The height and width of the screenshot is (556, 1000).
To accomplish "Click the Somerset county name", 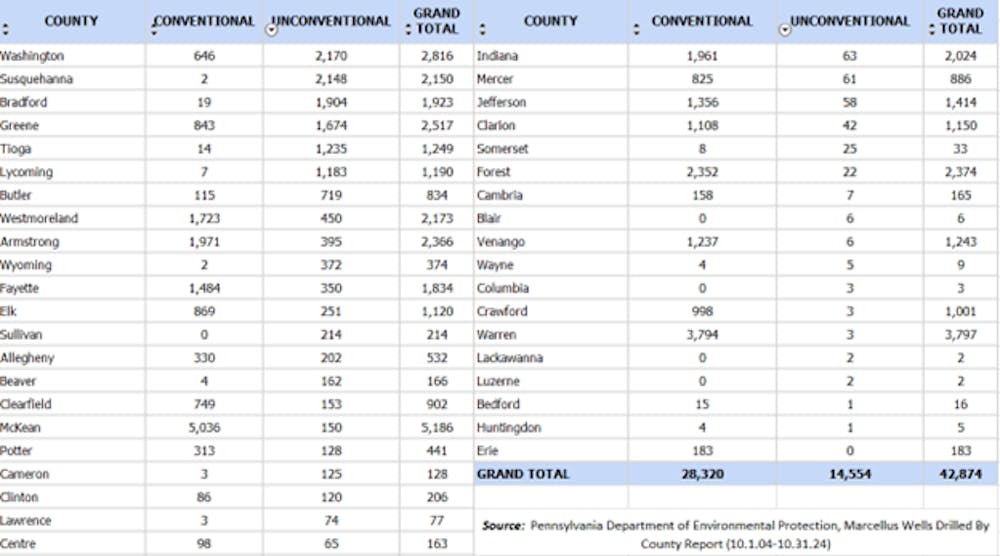I will point(503,149).
